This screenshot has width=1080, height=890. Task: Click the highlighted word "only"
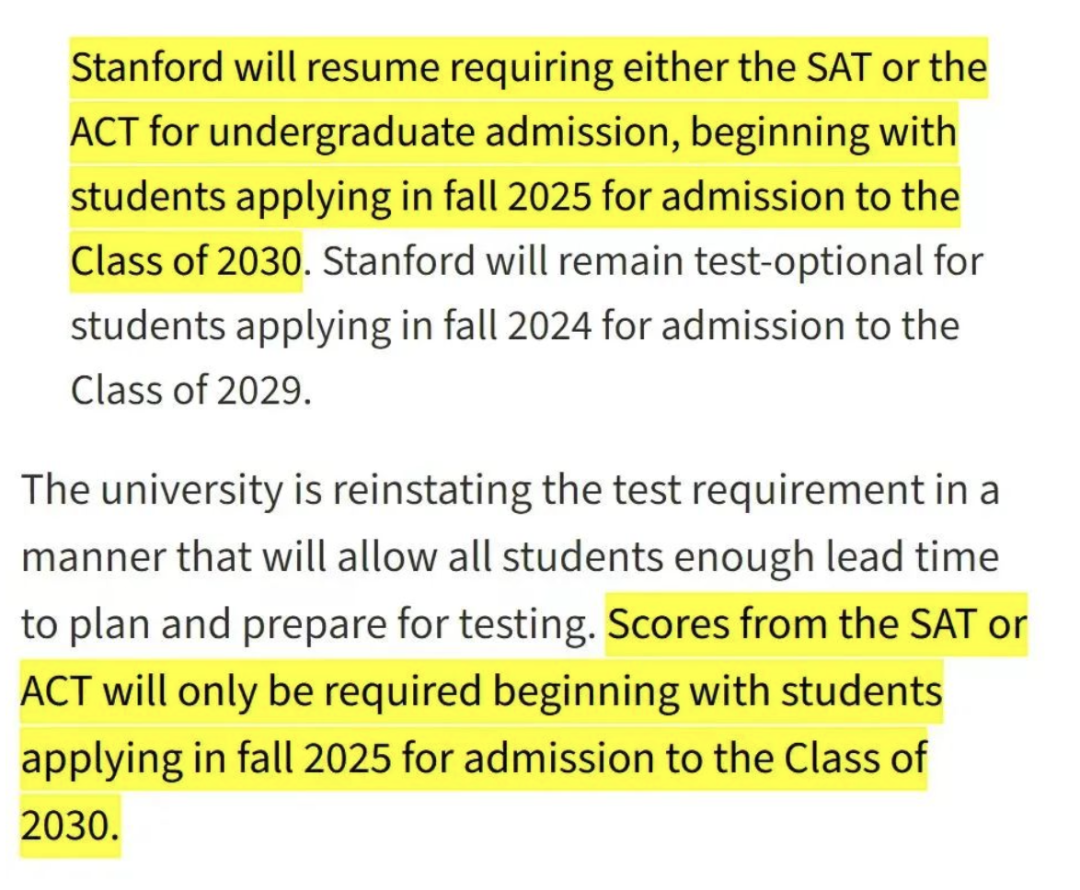(x=216, y=691)
